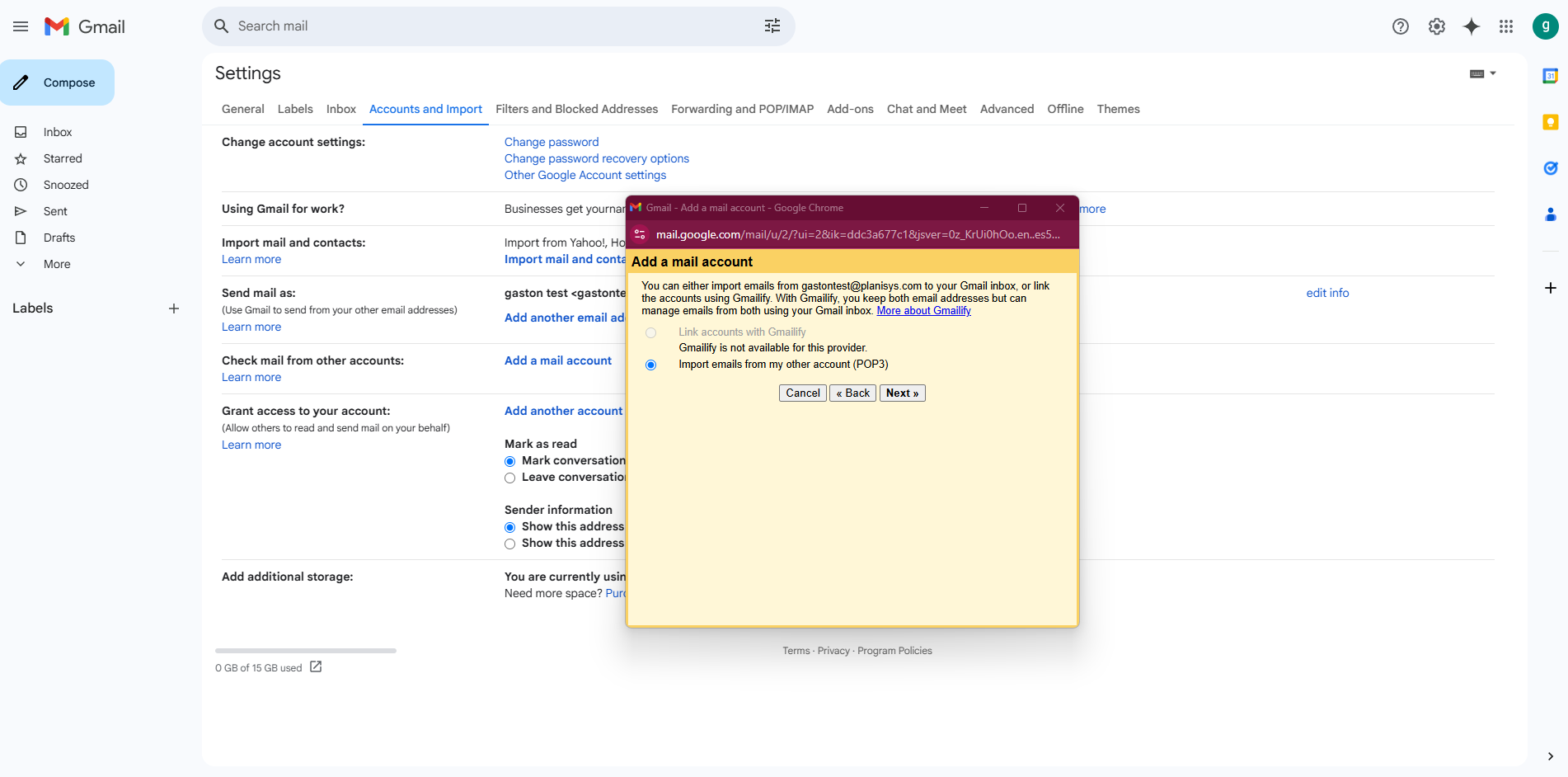Collapse the side panel chevron
Image resolution: width=1568 pixels, height=777 pixels.
click(x=1550, y=756)
